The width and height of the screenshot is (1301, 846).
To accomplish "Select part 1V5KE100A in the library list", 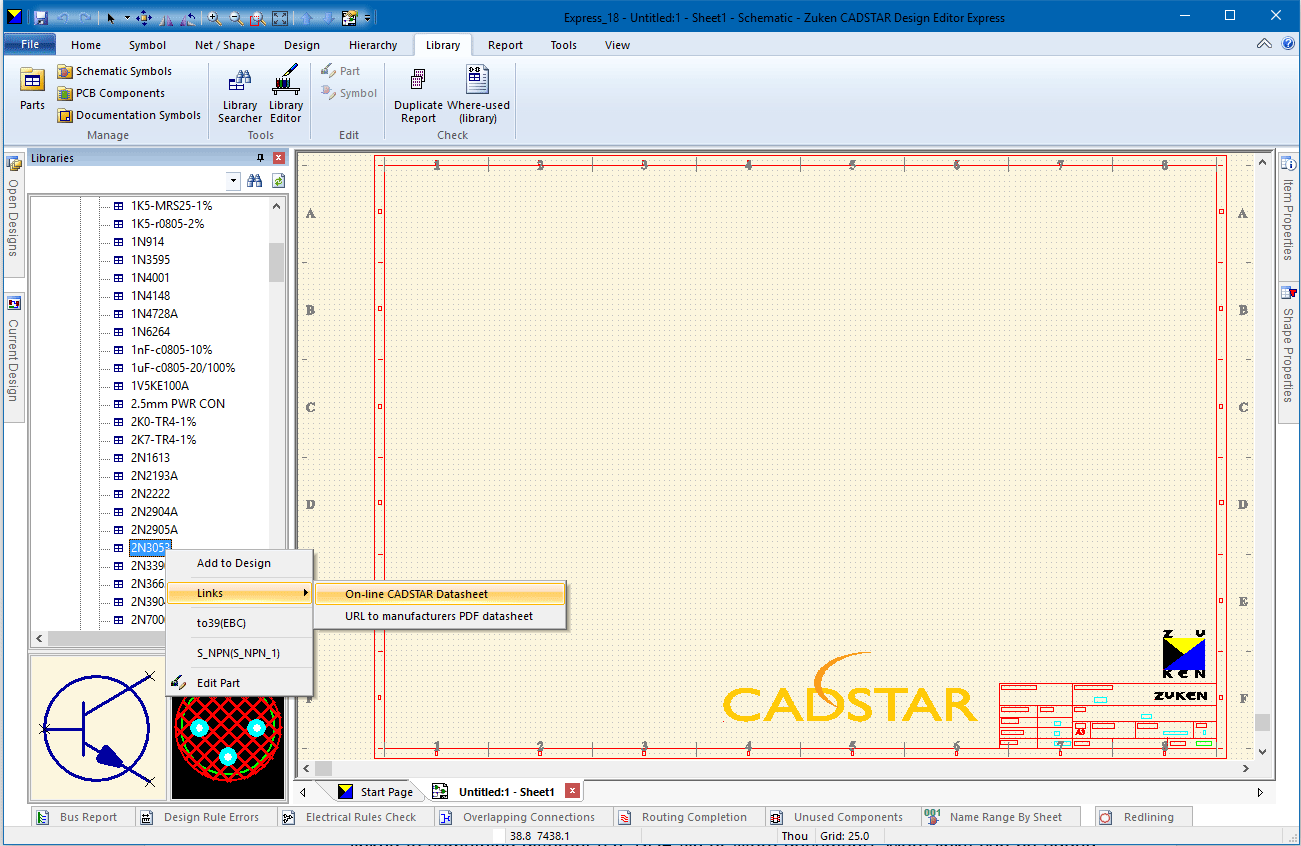I will pyautogui.click(x=160, y=386).
